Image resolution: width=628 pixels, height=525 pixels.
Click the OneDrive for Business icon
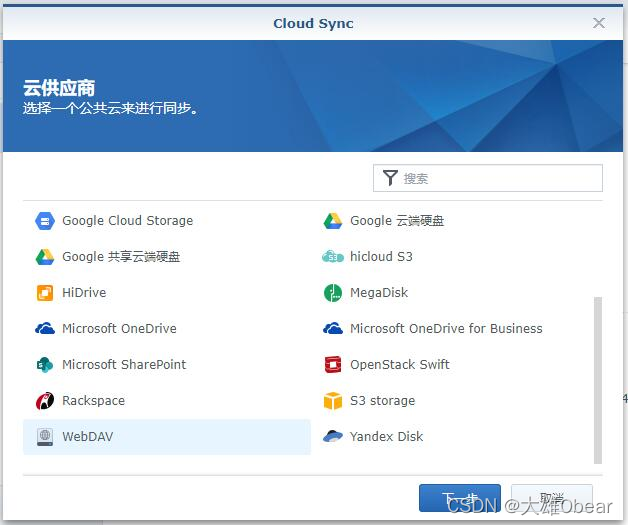pyautogui.click(x=333, y=329)
